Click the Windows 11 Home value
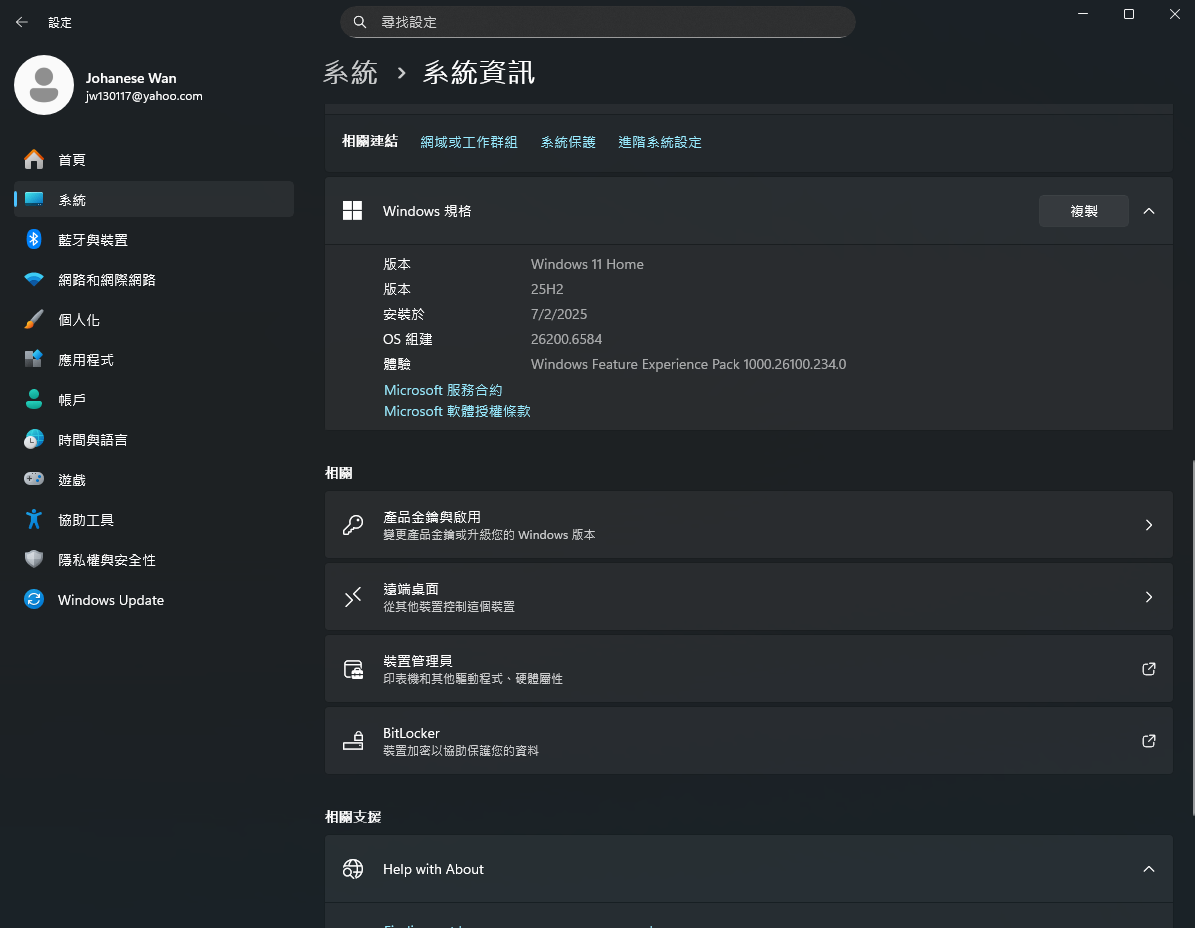 [587, 264]
